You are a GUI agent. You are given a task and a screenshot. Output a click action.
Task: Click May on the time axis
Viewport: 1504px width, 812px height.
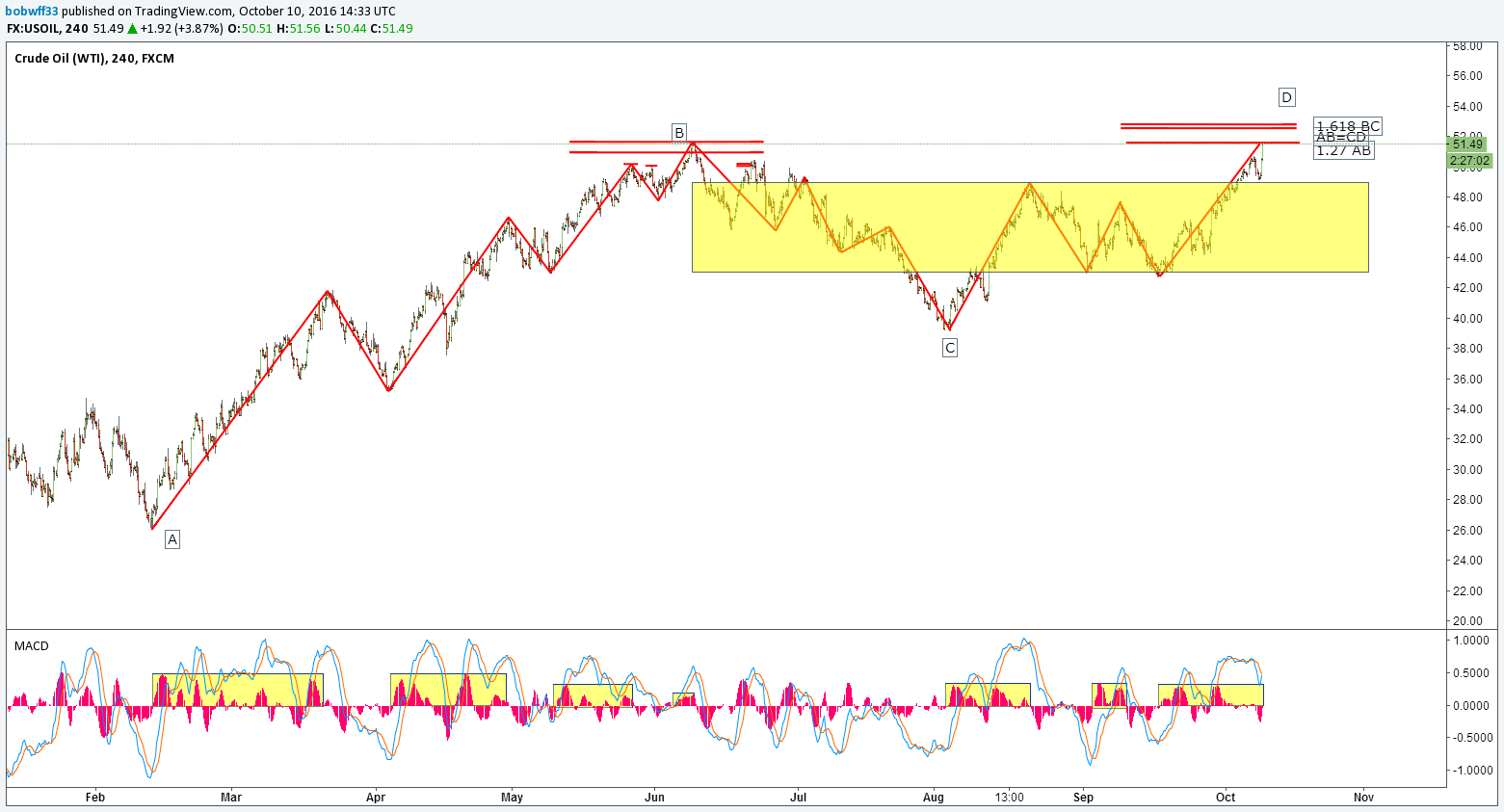512,798
